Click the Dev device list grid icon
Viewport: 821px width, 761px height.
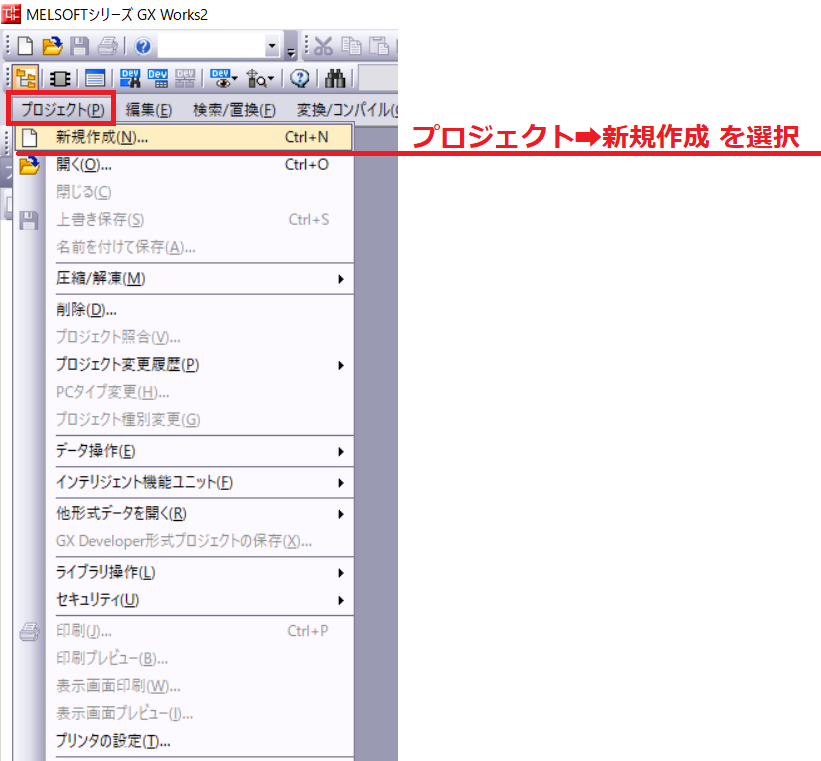pos(158,79)
